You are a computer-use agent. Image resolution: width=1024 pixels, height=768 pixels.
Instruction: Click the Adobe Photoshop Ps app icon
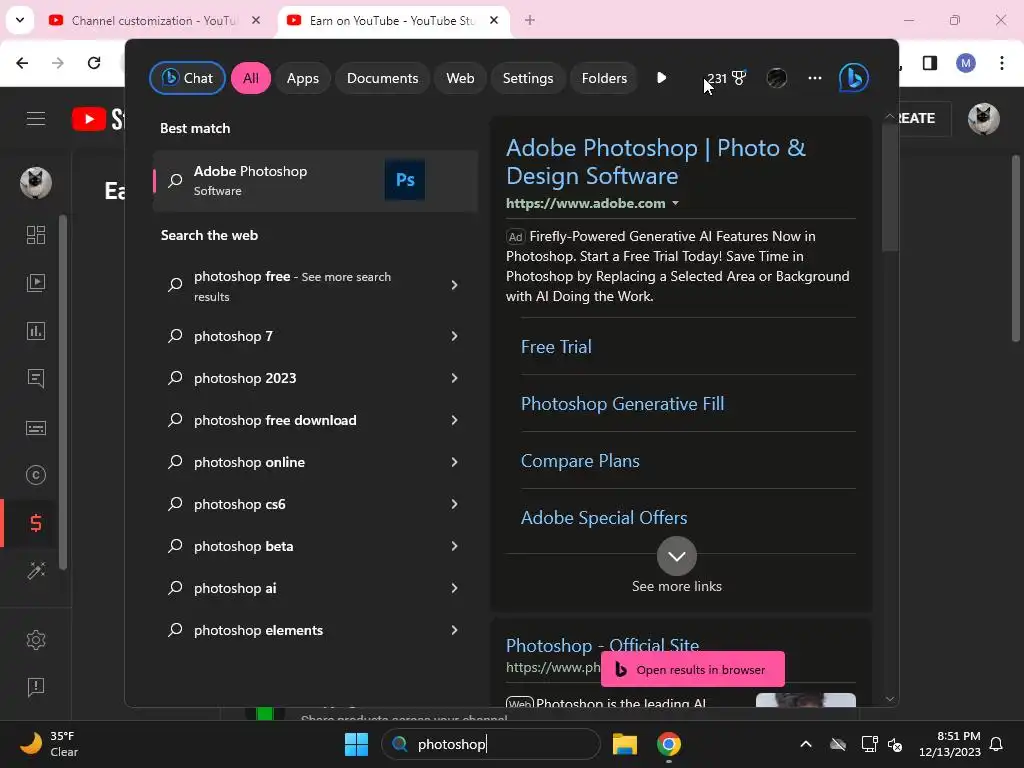405,181
